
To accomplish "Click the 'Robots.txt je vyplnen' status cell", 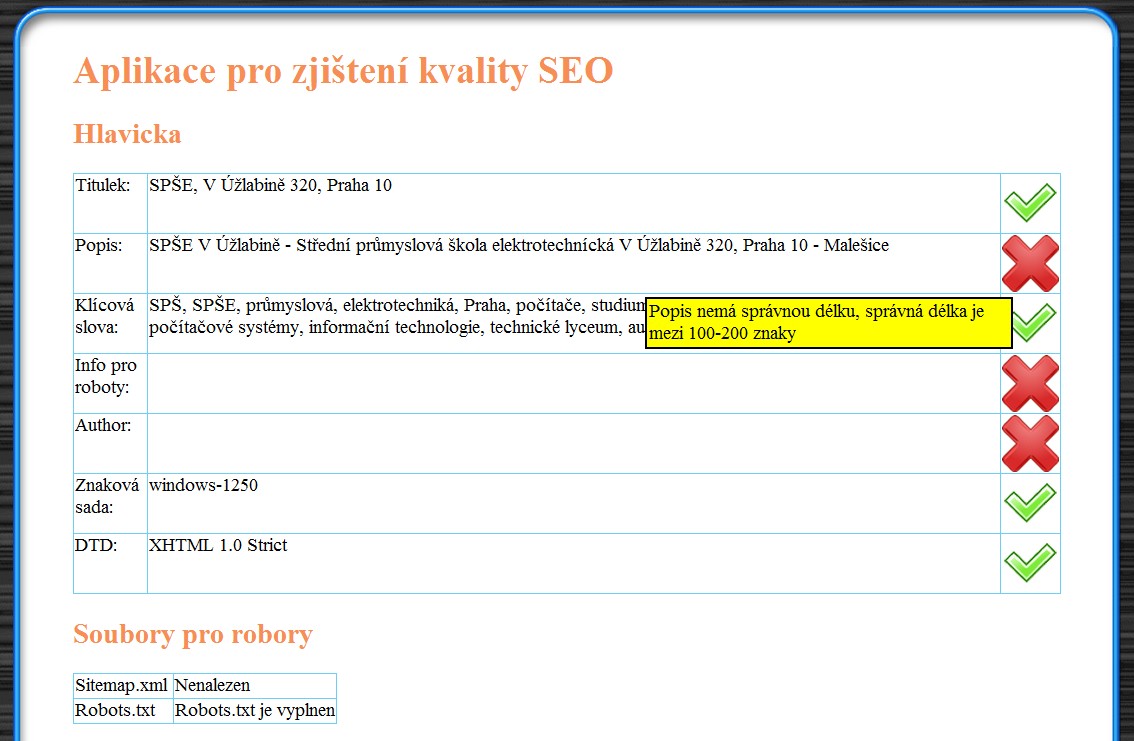I will (x=255, y=710).
